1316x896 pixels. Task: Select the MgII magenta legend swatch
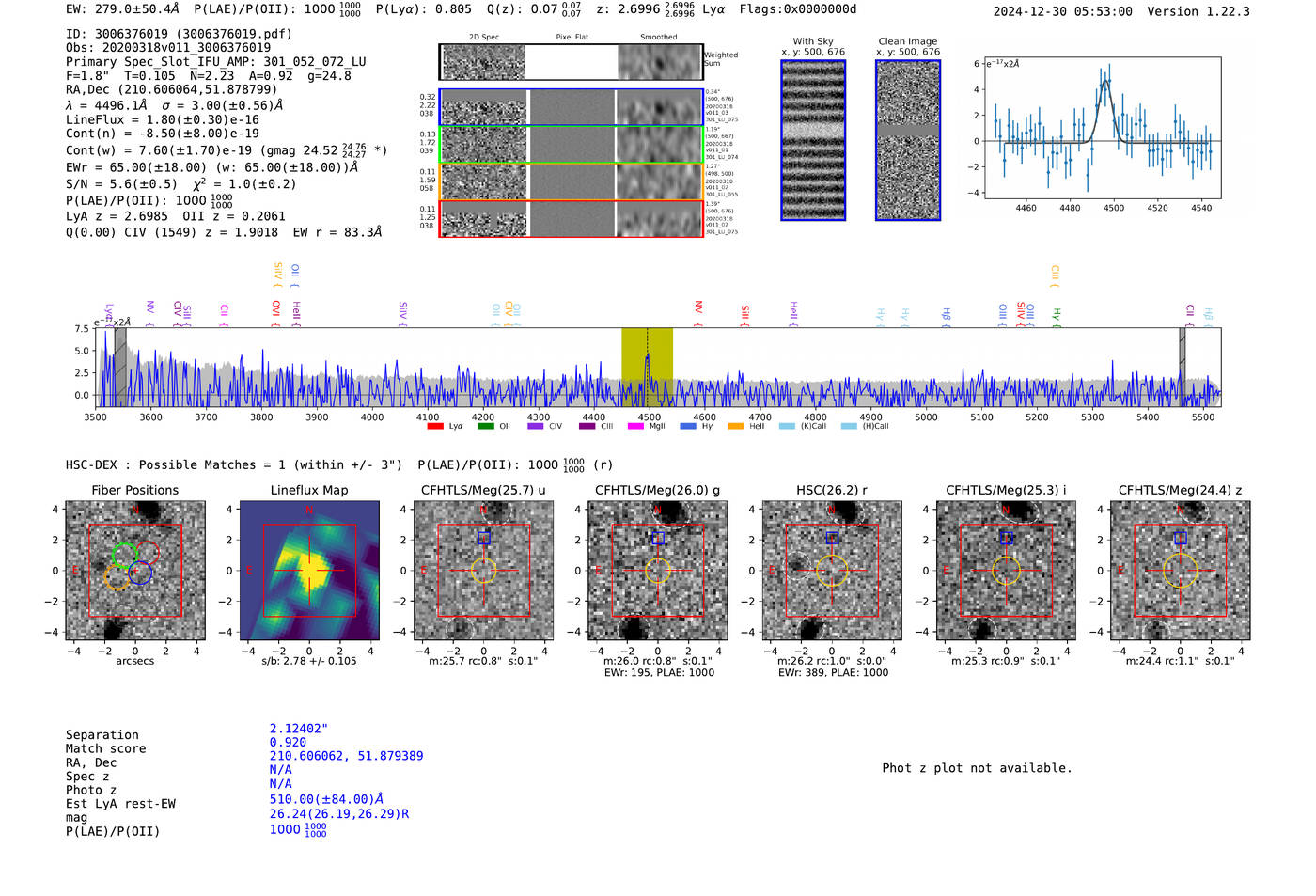635,427
